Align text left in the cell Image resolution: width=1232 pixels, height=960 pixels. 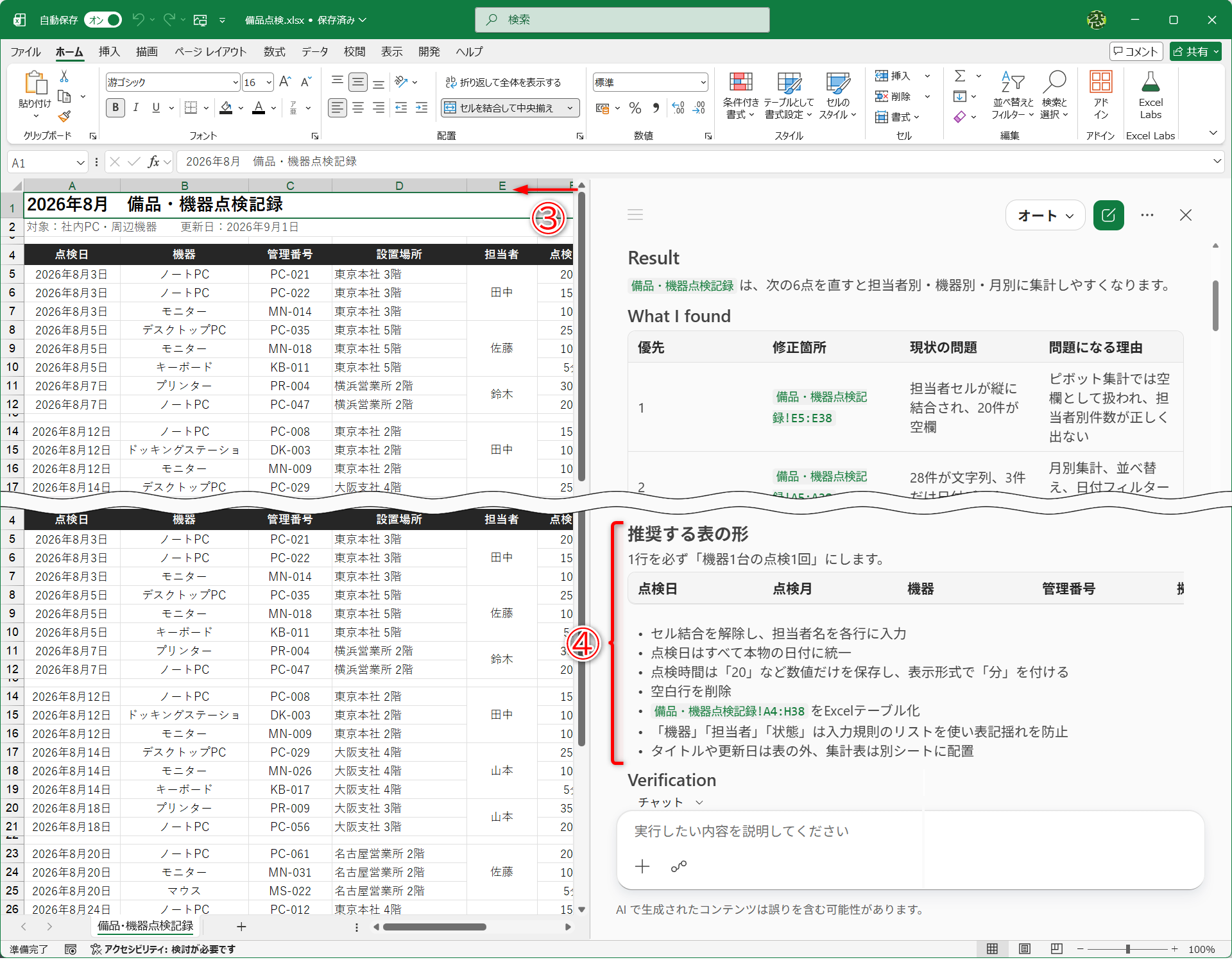tap(337, 108)
